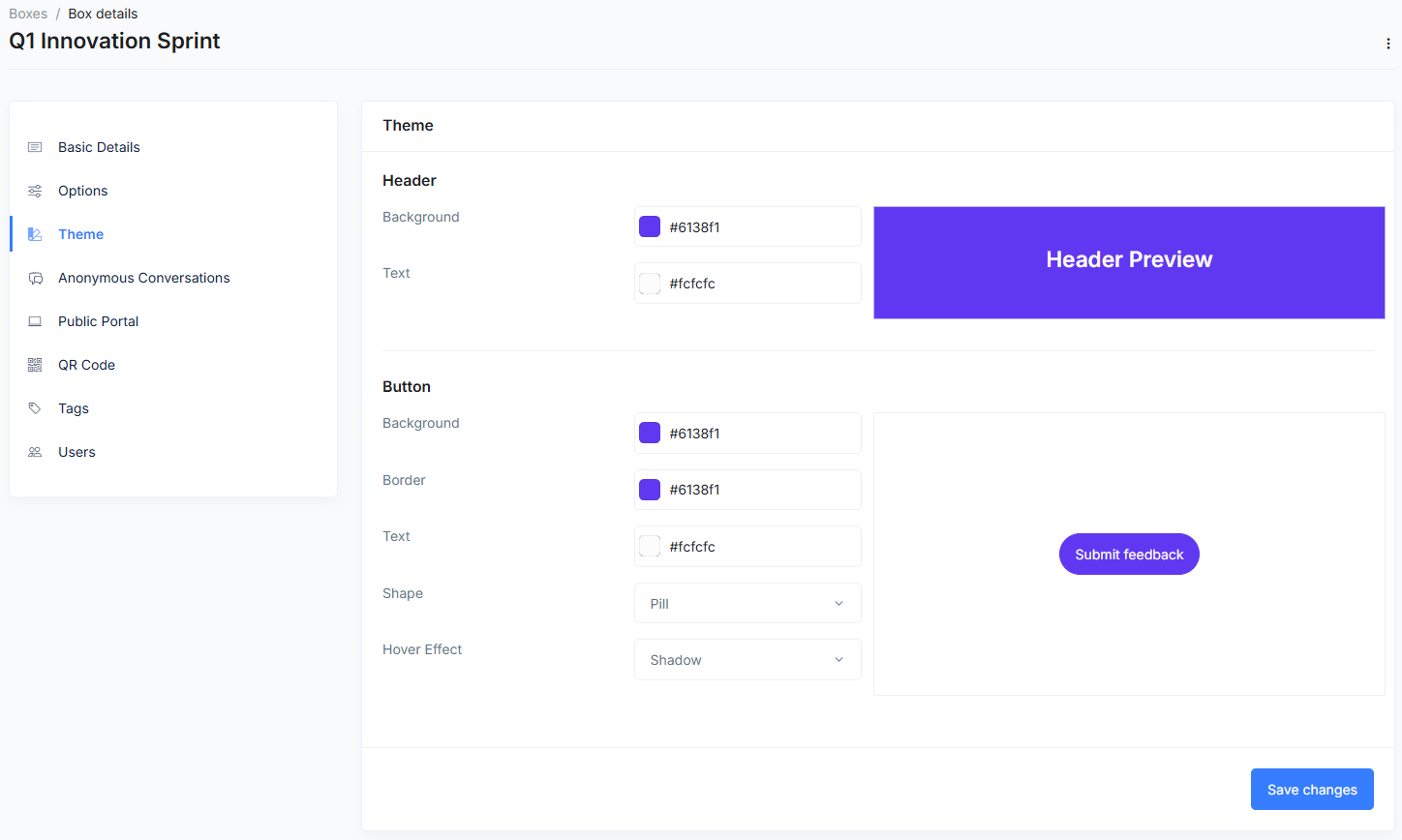Open the Hover Effect dropdown

point(747,659)
